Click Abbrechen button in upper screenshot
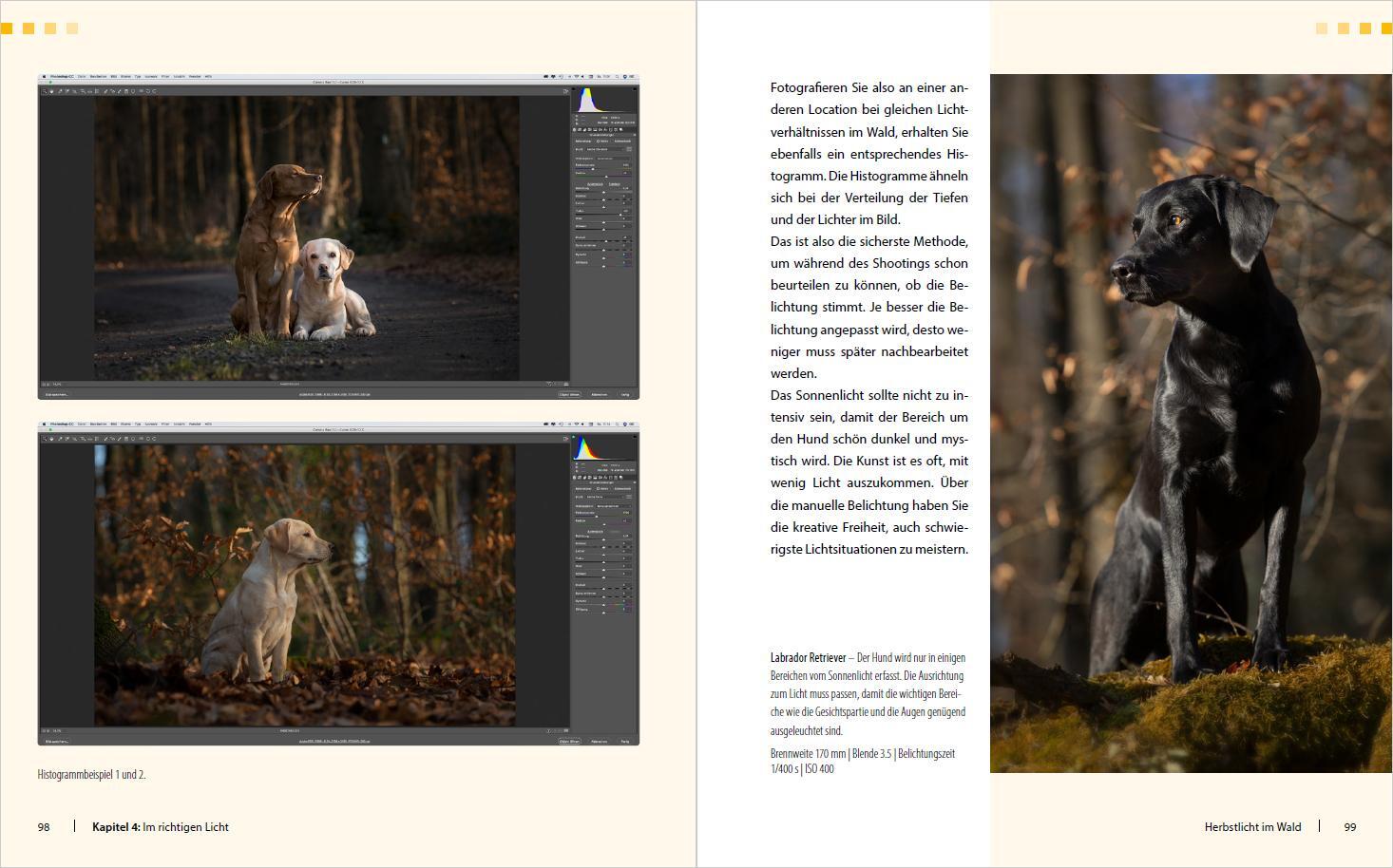The width and height of the screenshot is (1393, 868). [x=600, y=394]
